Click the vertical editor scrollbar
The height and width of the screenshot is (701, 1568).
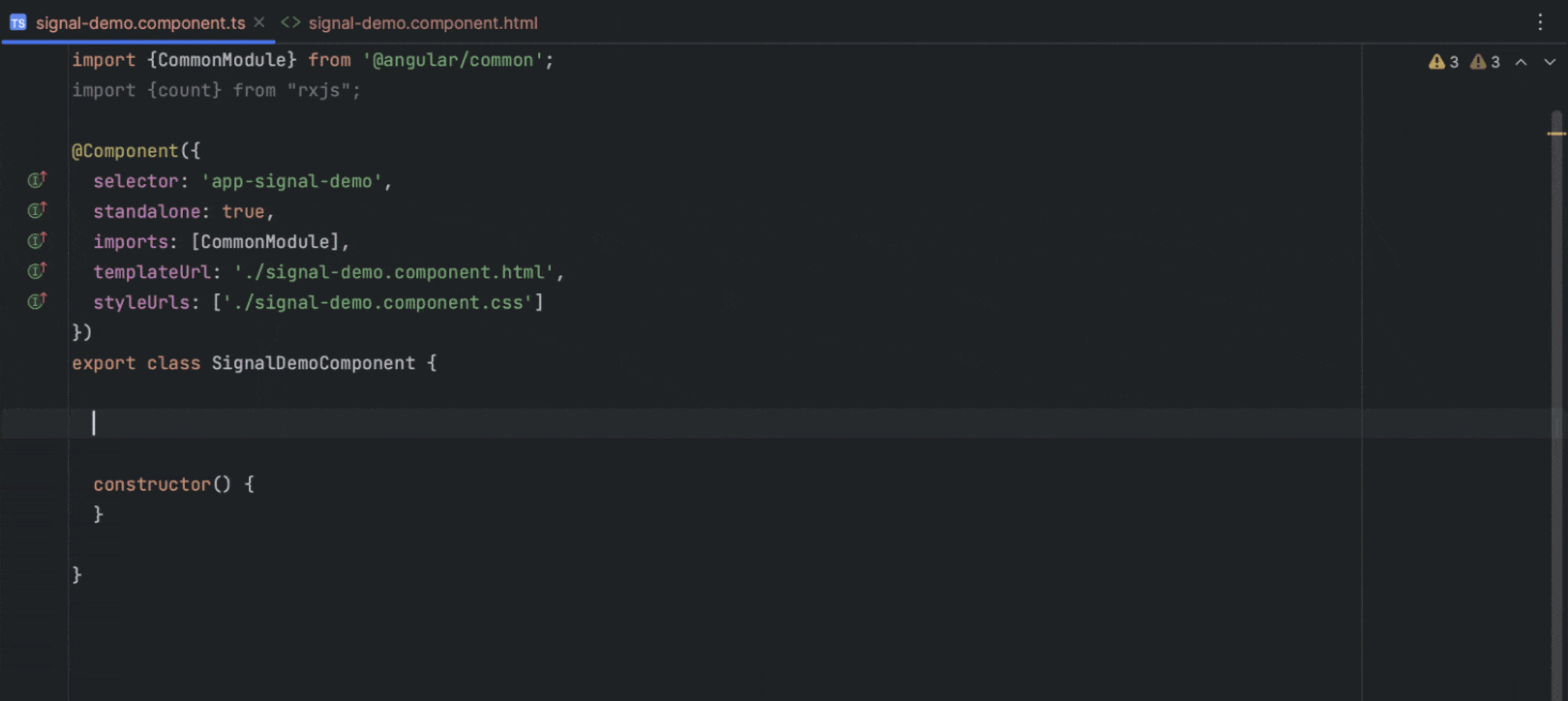[x=1556, y=387]
